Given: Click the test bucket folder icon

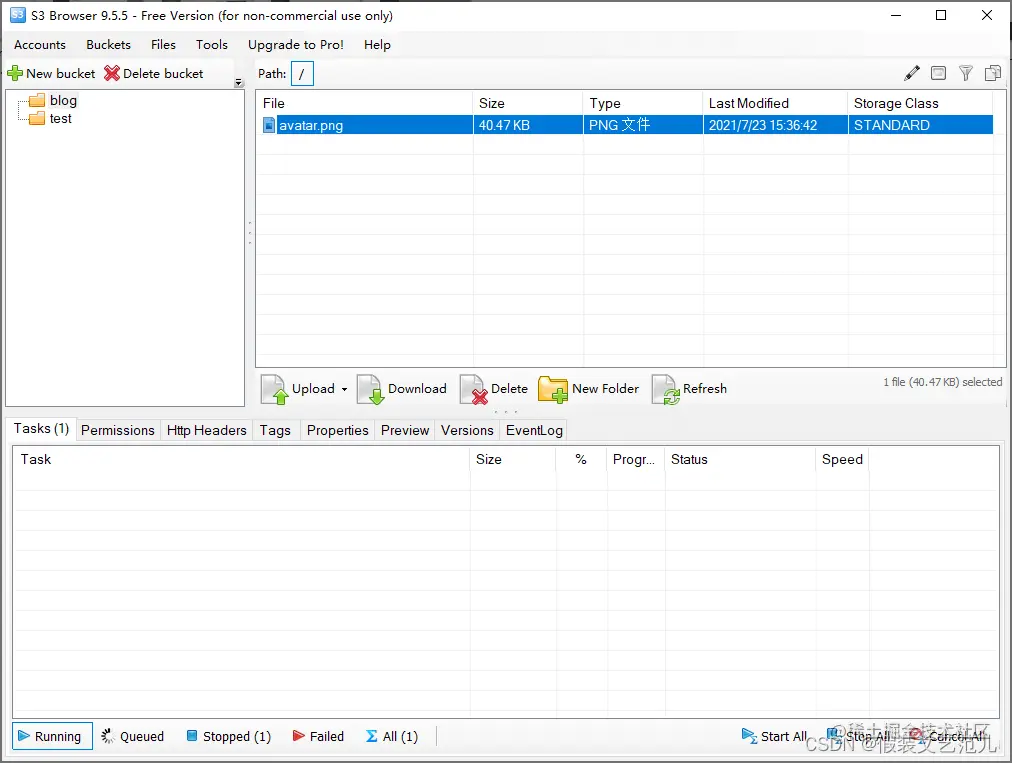Looking at the screenshot, I should 37,119.
